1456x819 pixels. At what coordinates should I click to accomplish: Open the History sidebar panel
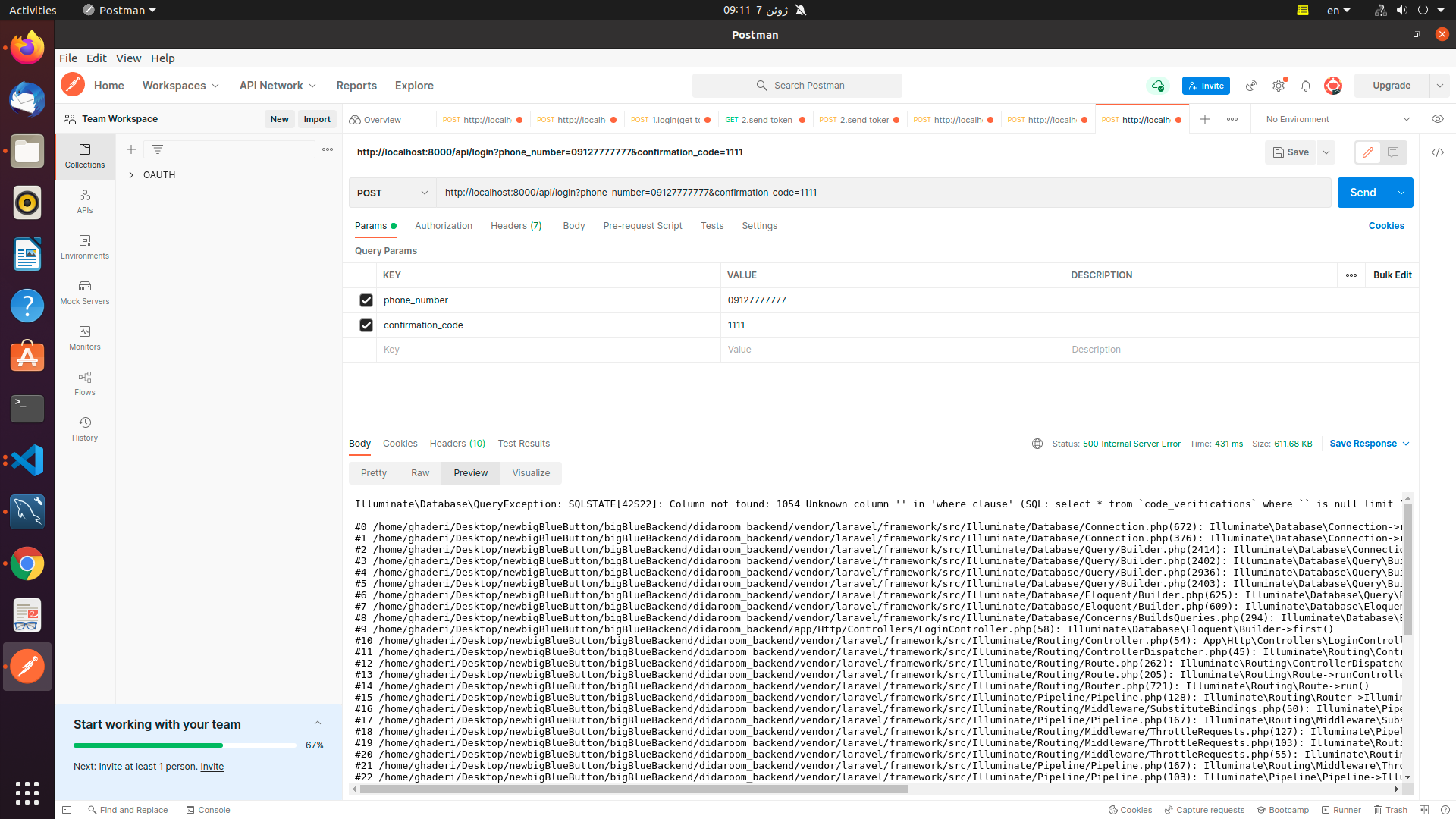[85, 429]
